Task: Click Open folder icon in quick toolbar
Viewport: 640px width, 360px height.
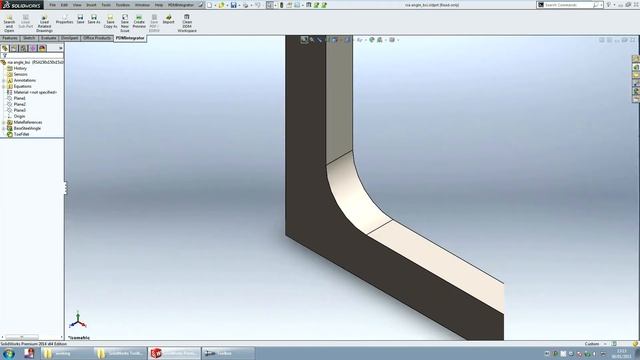Action: pos(221,5)
